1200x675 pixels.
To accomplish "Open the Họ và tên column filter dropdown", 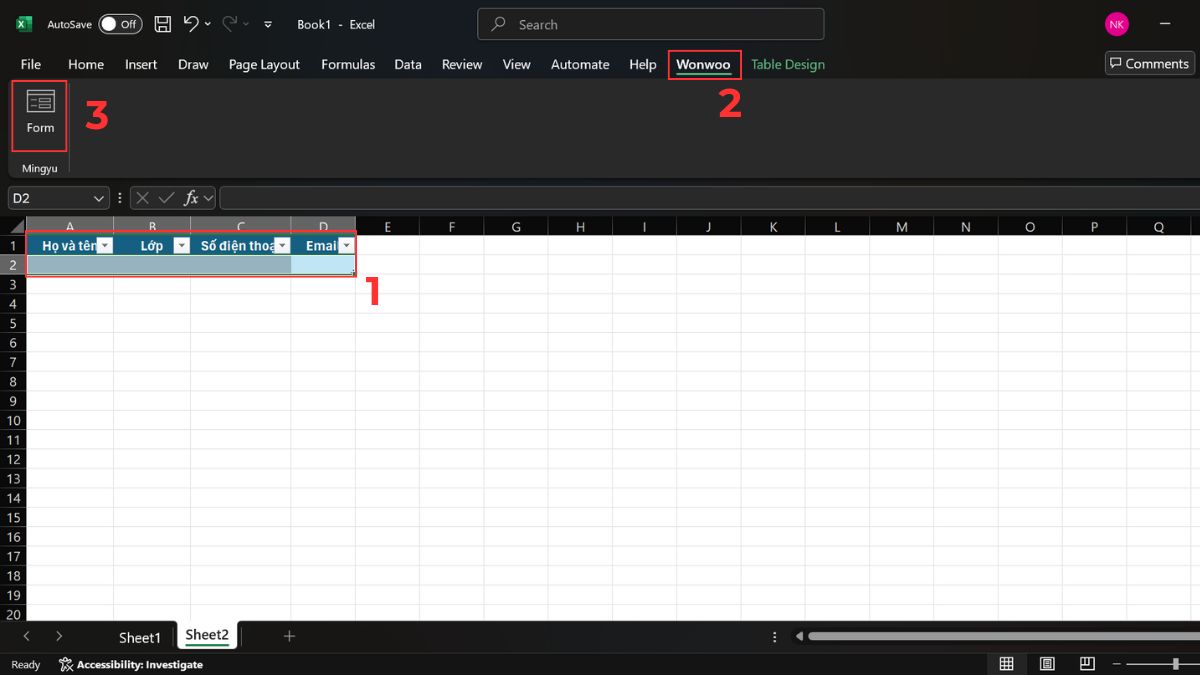I will pyautogui.click(x=104, y=245).
